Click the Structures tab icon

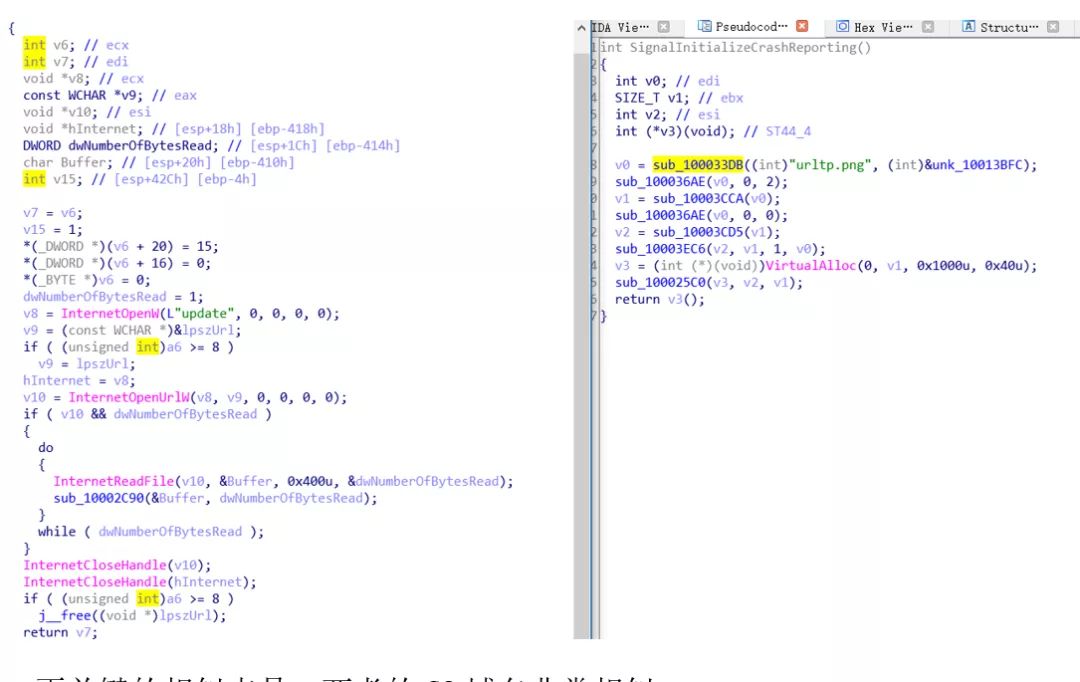click(x=968, y=26)
